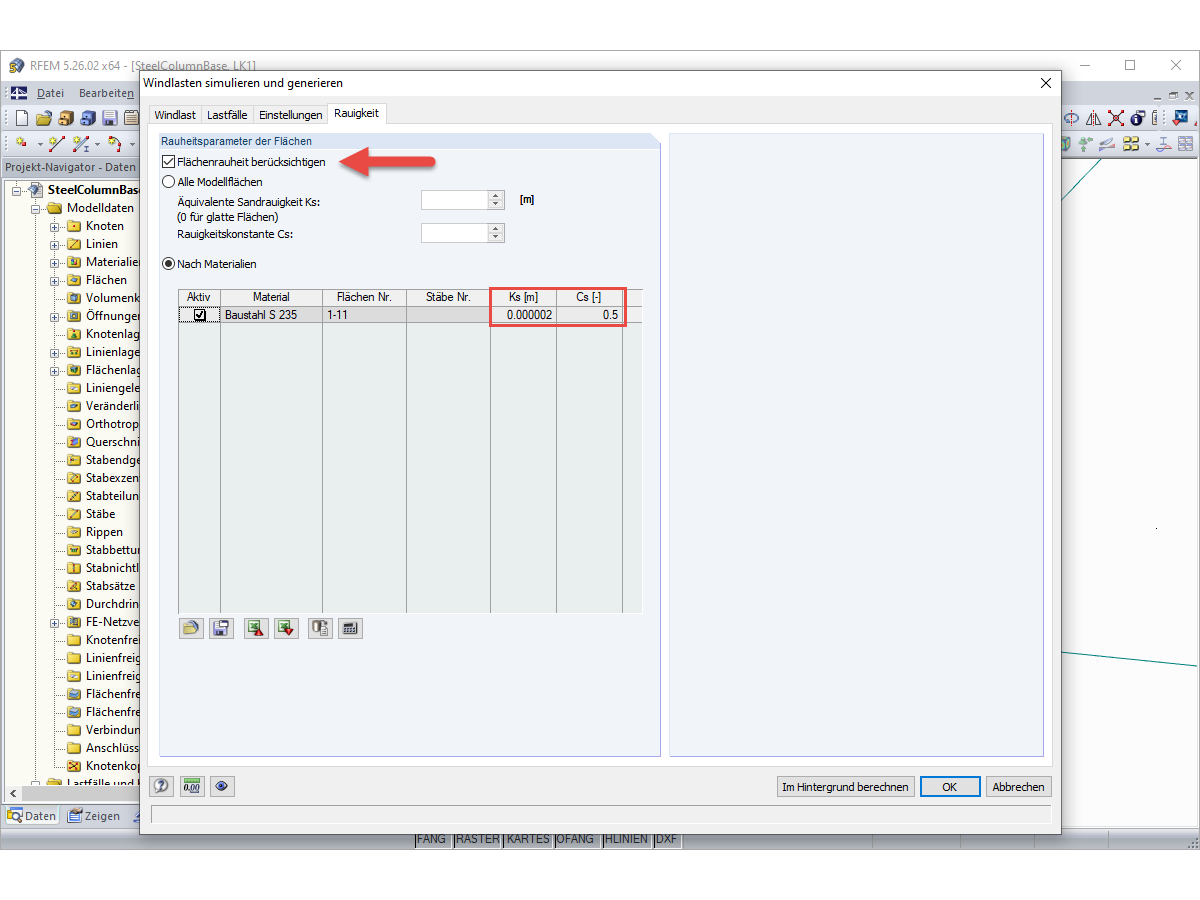Collapse the Modelldaten tree node
Screen dimensions: 1200x900
(x=36, y=208)
